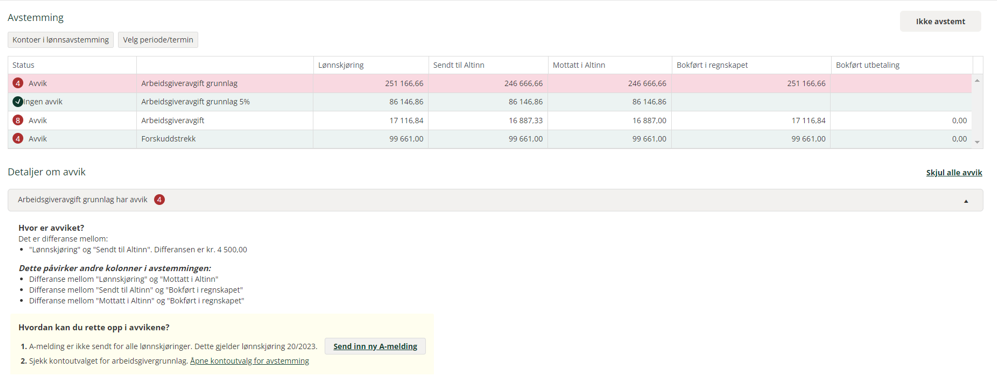997x391 pixels.
Task: Click Lønnskjøring value 86 146,86
Action: [406, 102]
